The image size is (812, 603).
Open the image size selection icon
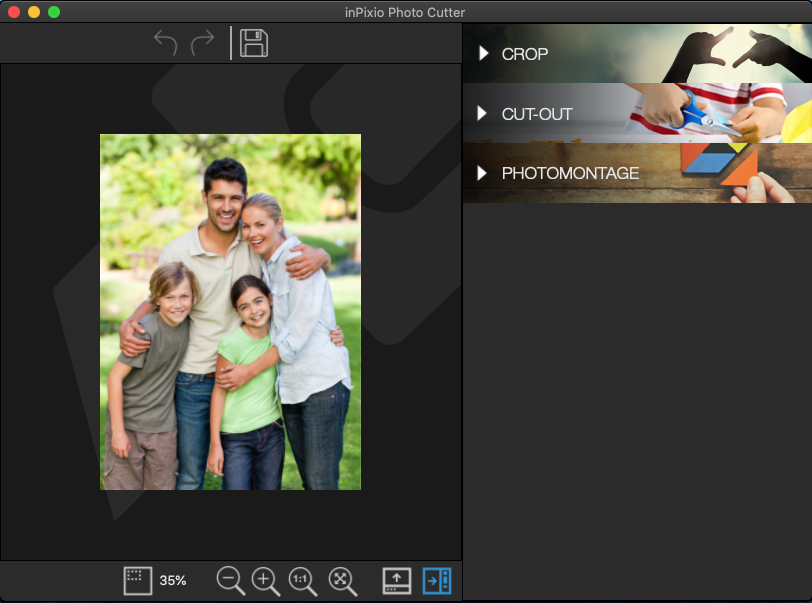[x=138, y=580]
